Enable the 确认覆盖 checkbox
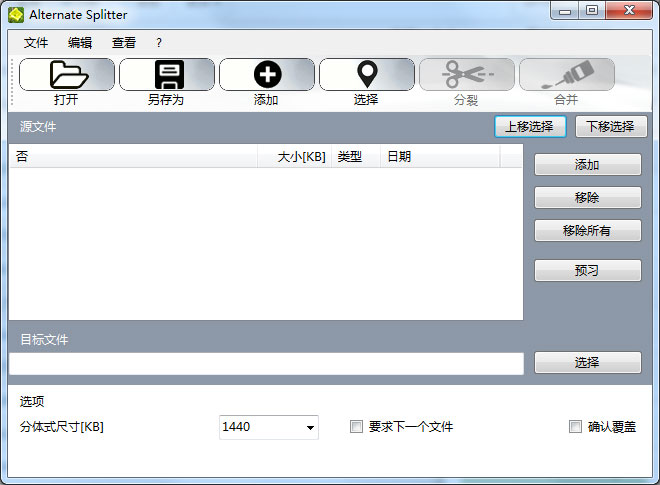 point(575,426)
